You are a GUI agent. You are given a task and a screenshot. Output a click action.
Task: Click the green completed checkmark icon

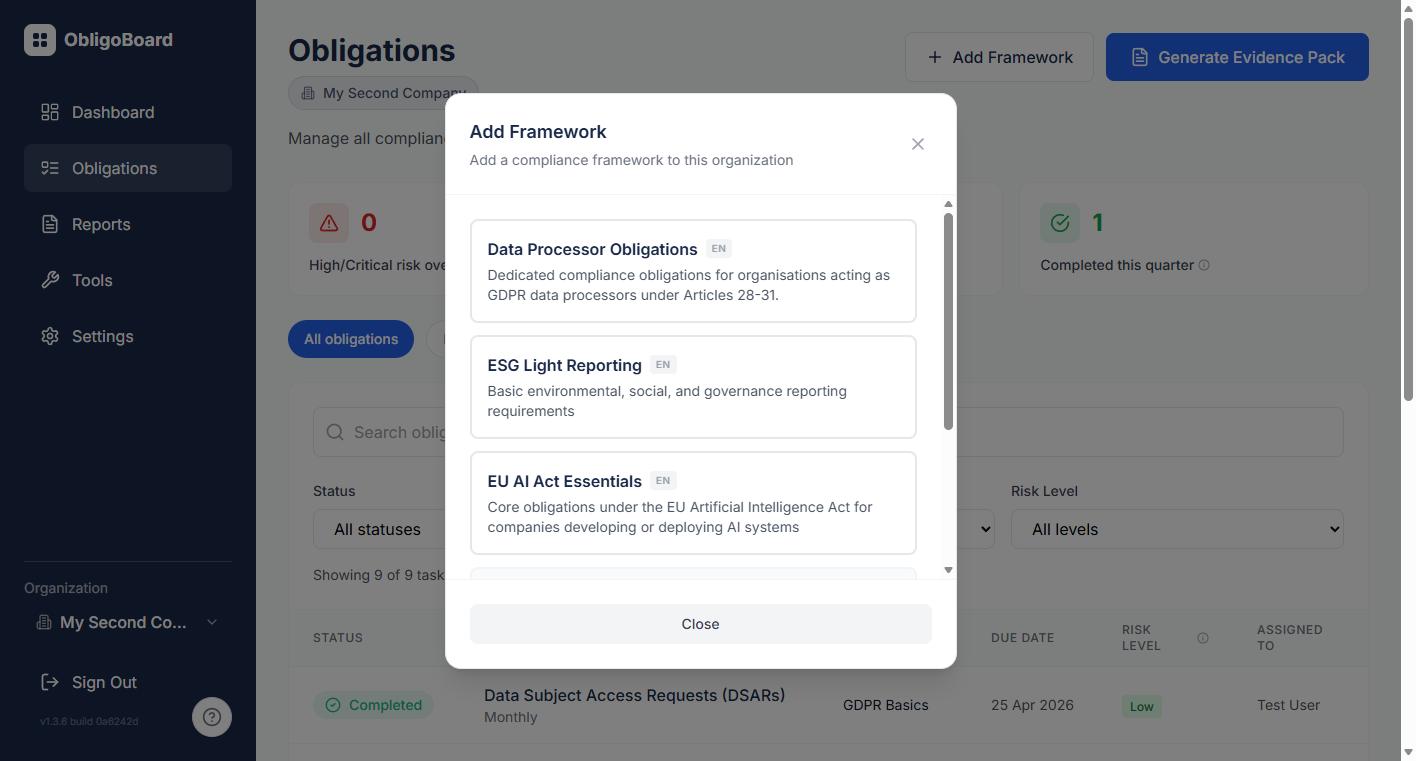coord(1060,223)
